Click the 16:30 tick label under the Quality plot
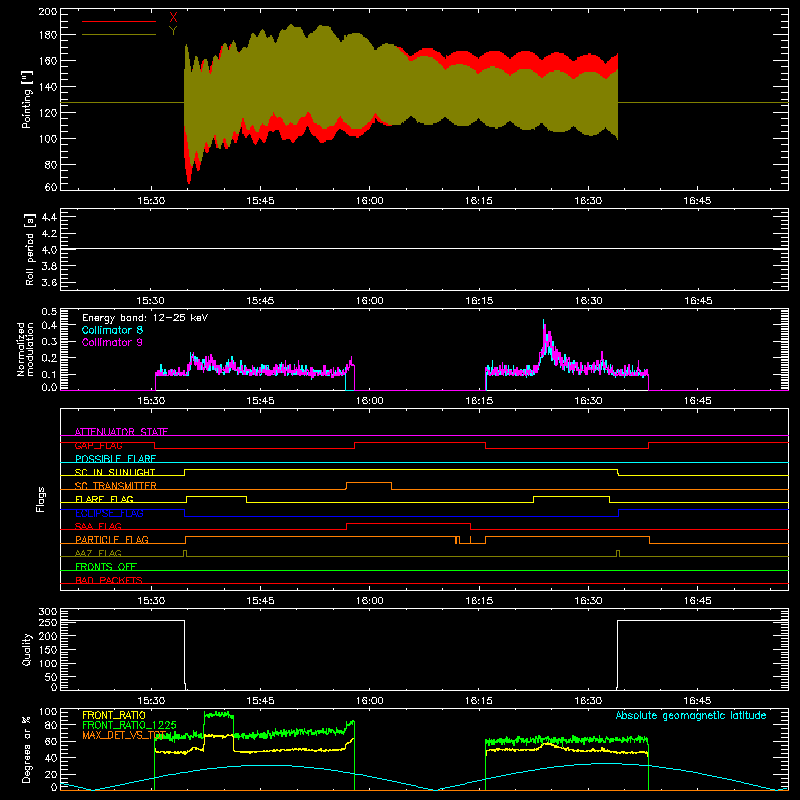Image resolution: width=800 pixels, height=800 pixels. coord(588,701)
